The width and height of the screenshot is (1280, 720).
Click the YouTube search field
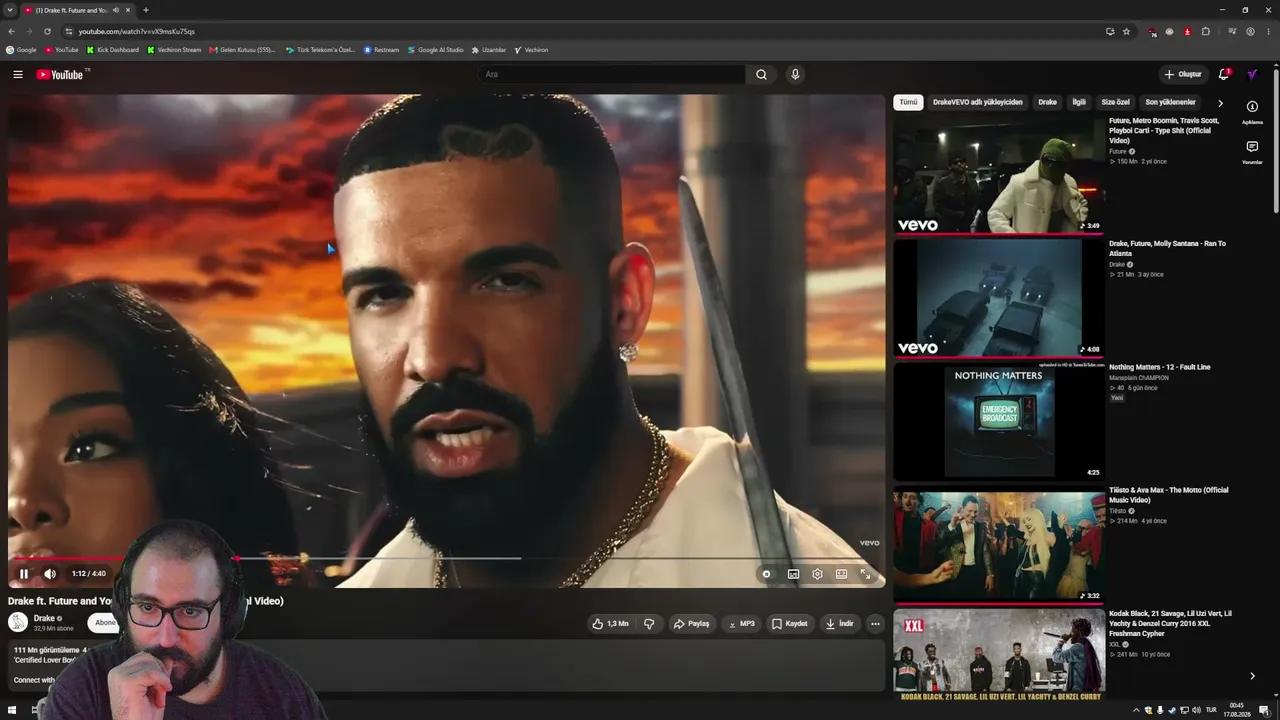pyautogui.click(x=612, y=74)
